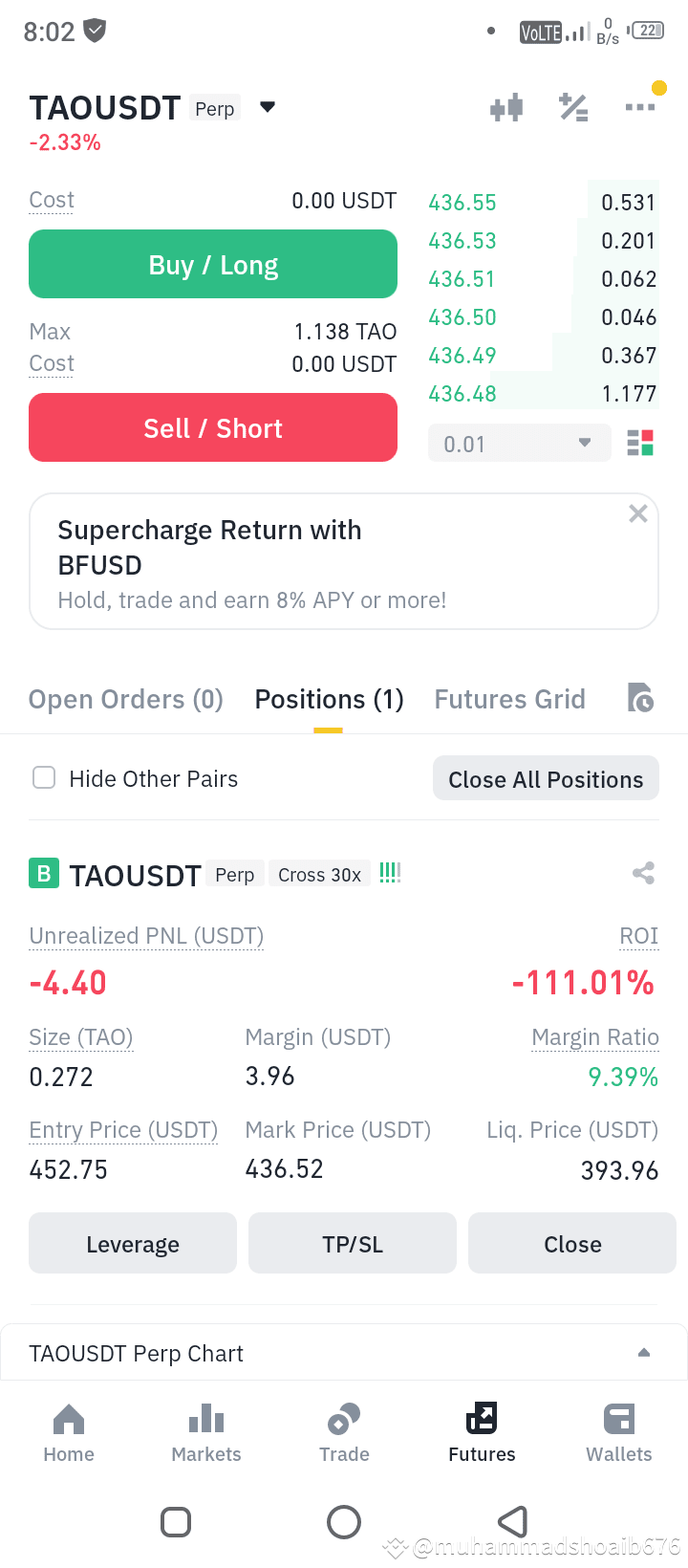This screenshot has width=688, height=1568.
Task: Go to Home in bottom navigation
Action: pos(69,1432)
